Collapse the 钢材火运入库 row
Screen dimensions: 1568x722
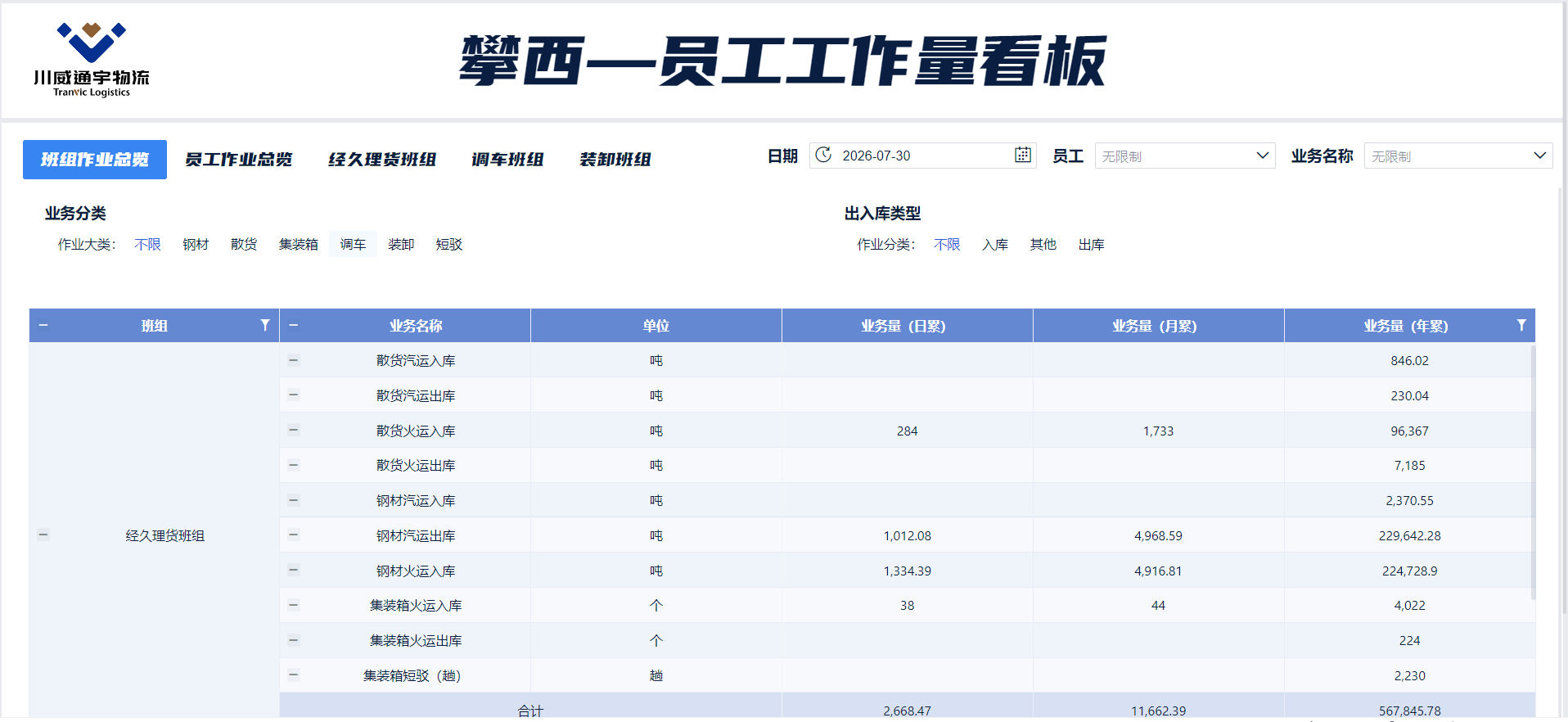click(294, 570)
